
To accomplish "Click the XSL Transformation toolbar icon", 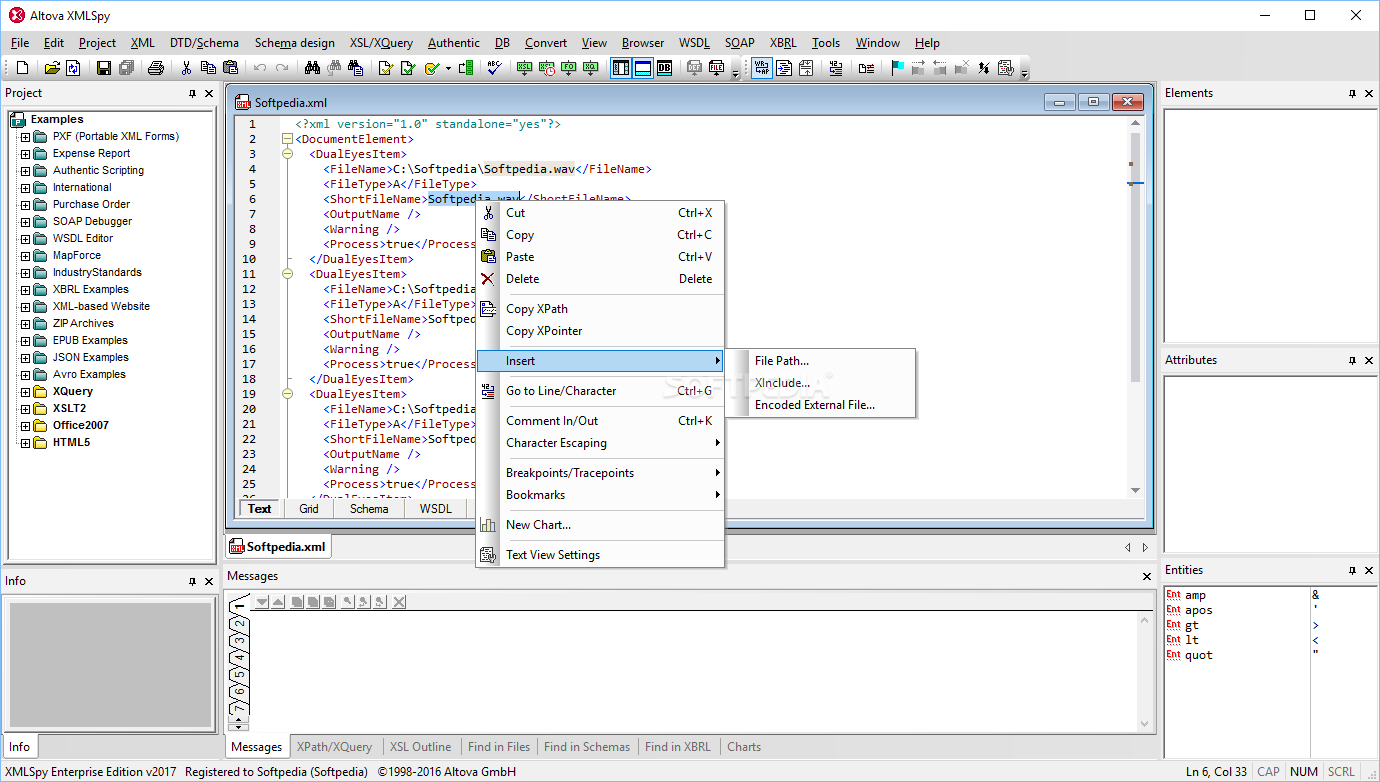I will coord(524,68).
